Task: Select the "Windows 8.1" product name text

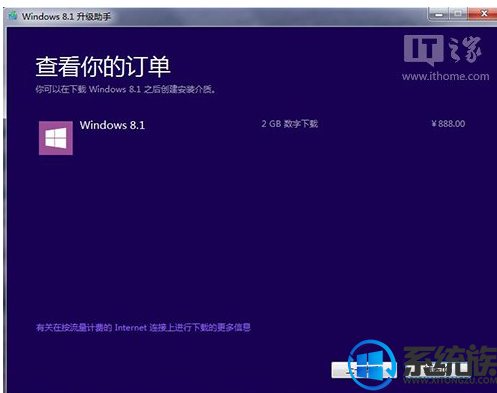Action: click(112, 125)
